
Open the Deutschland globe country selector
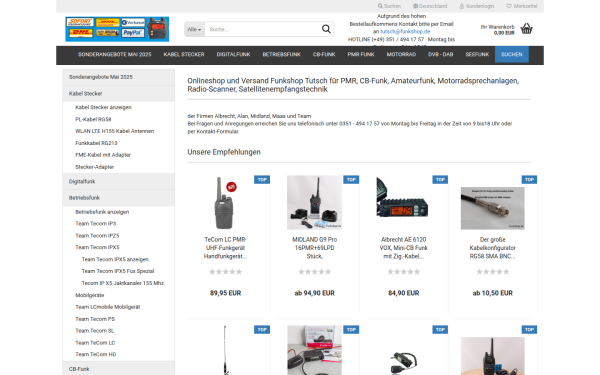(x=430, y=6)
